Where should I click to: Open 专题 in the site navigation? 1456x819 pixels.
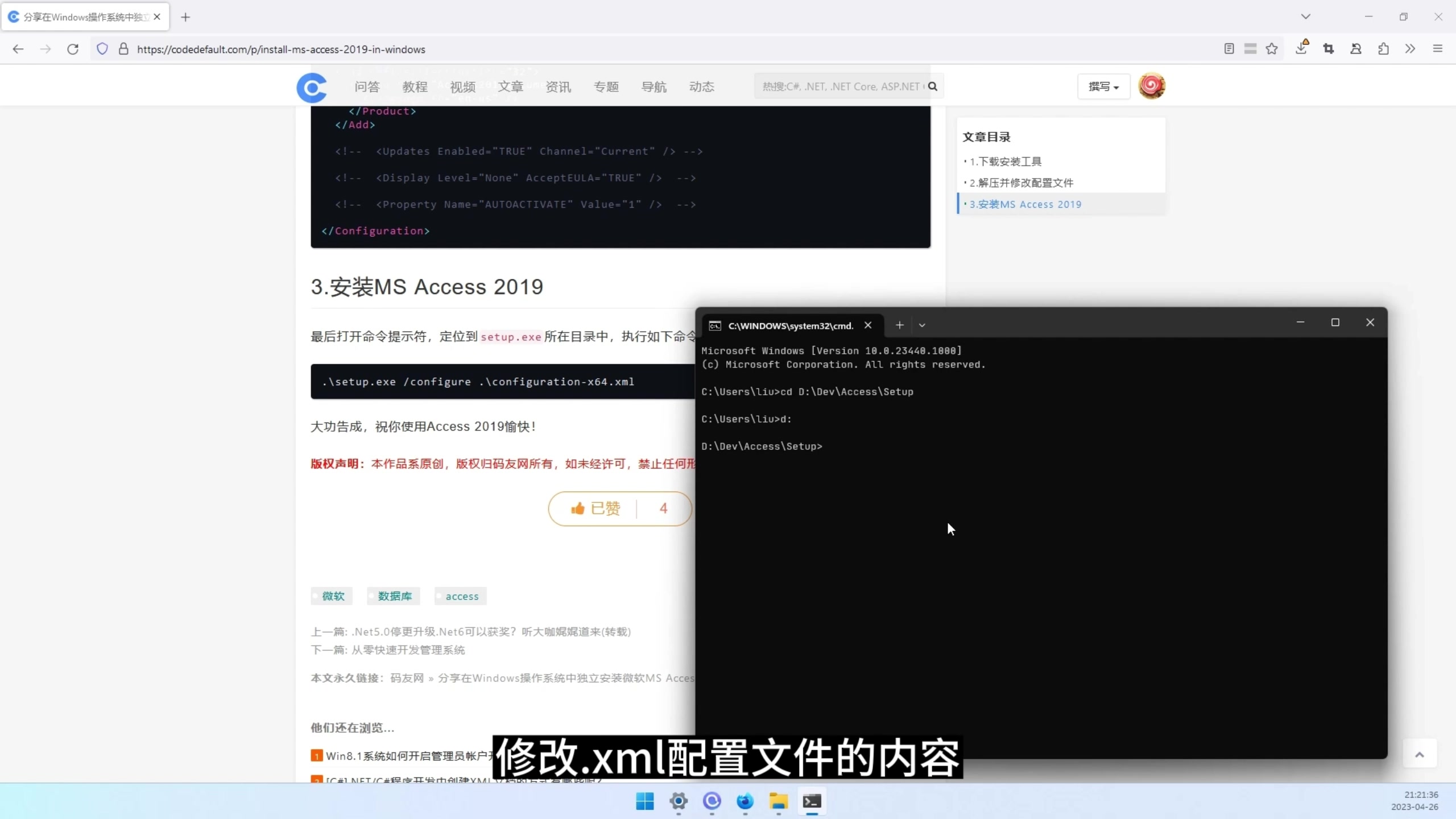click(x=606, y=86)
